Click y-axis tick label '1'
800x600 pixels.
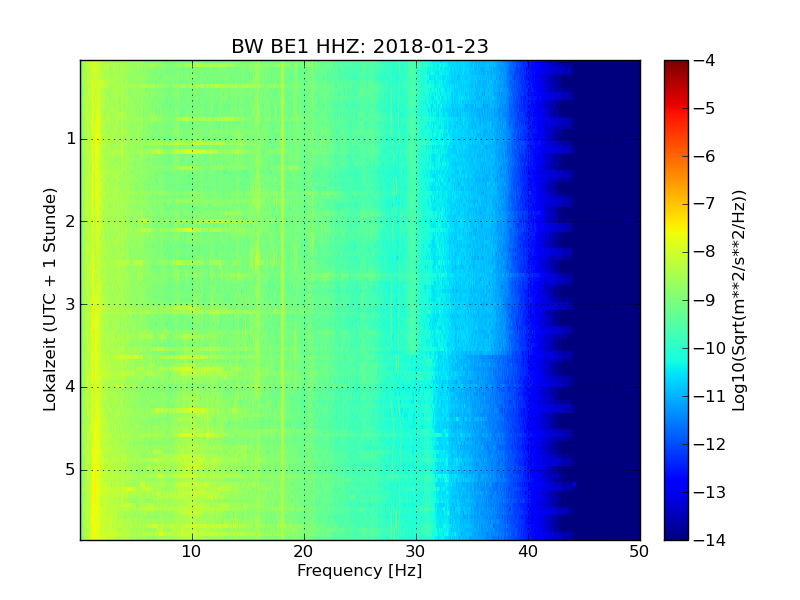tap(71, 139)
